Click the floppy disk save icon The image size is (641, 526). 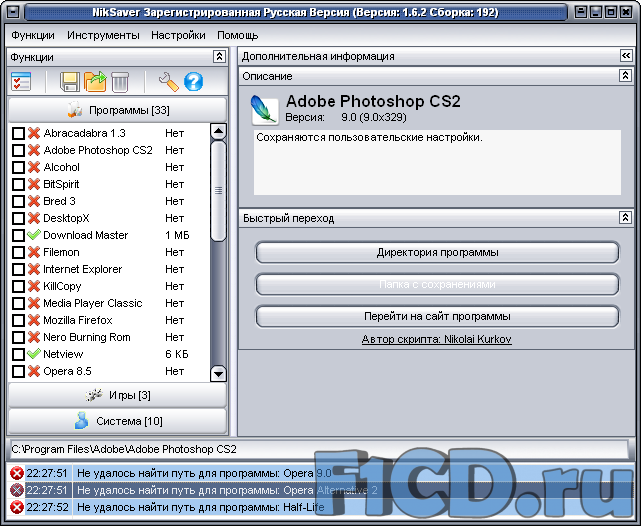click(70, 82)
